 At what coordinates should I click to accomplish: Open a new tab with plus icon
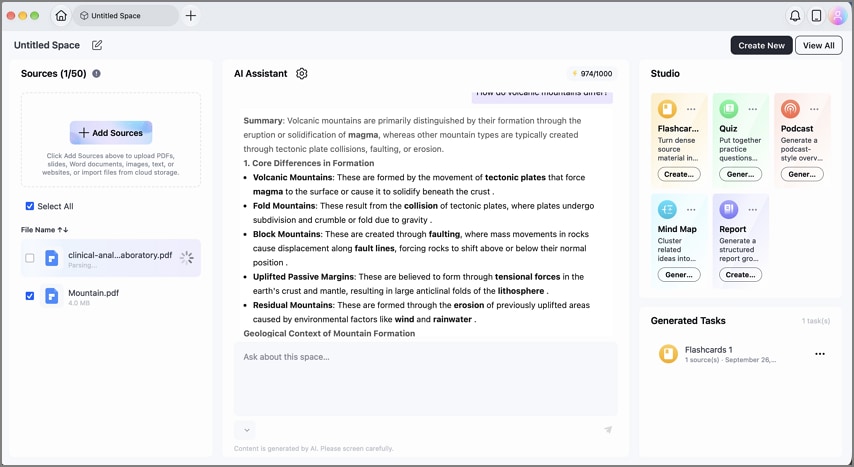(191, 16)
